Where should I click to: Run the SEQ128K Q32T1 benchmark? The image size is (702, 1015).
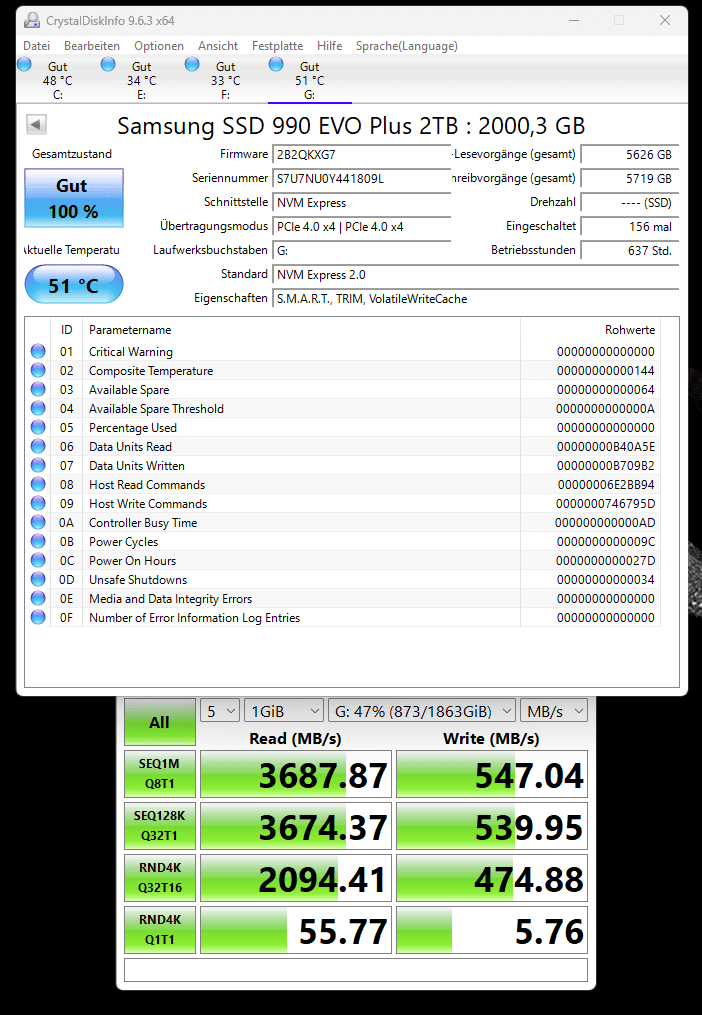point(159,825)
